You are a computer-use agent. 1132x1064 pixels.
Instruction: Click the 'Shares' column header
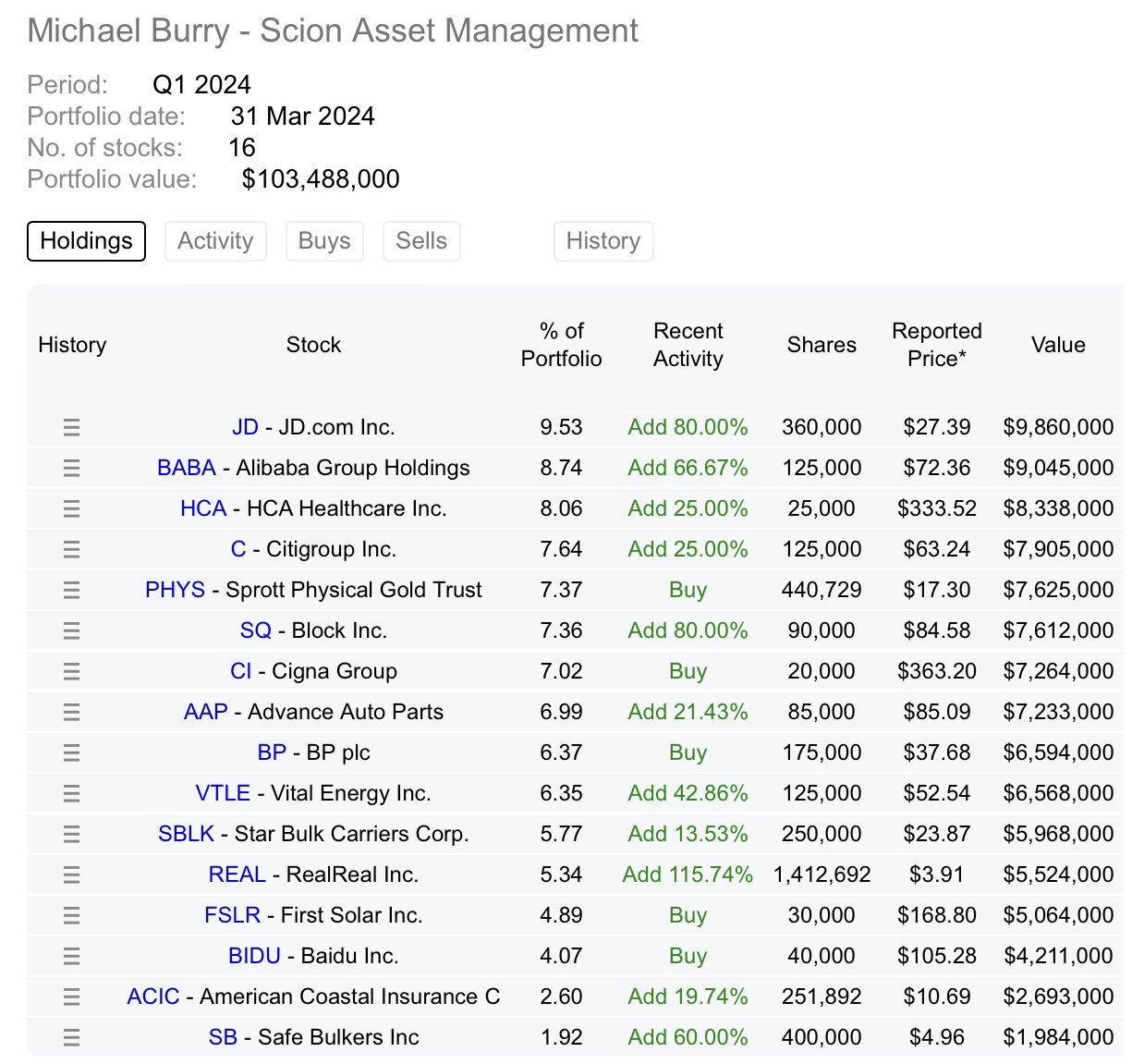point(822,345)
